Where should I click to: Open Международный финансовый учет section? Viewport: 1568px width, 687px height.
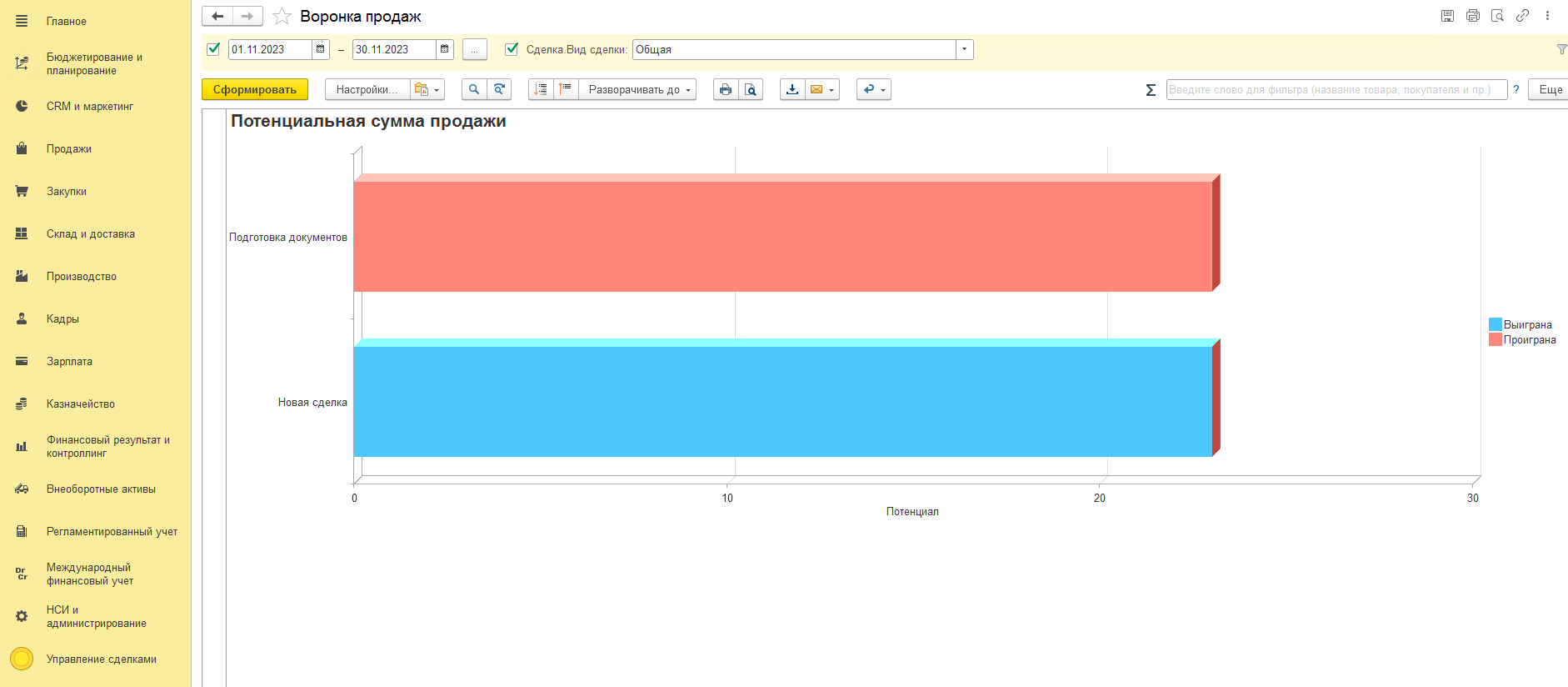point(90,574)
